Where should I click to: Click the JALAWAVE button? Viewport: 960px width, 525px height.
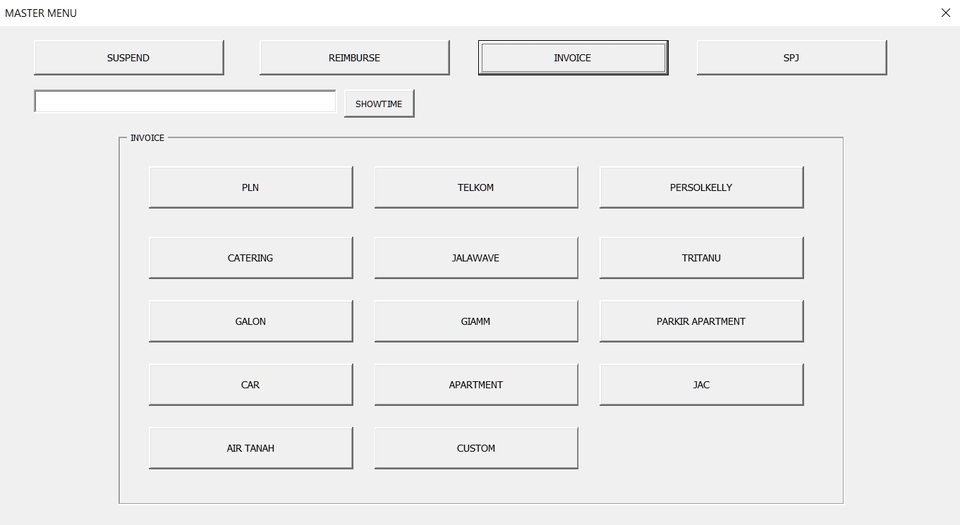tap(476, 258)
